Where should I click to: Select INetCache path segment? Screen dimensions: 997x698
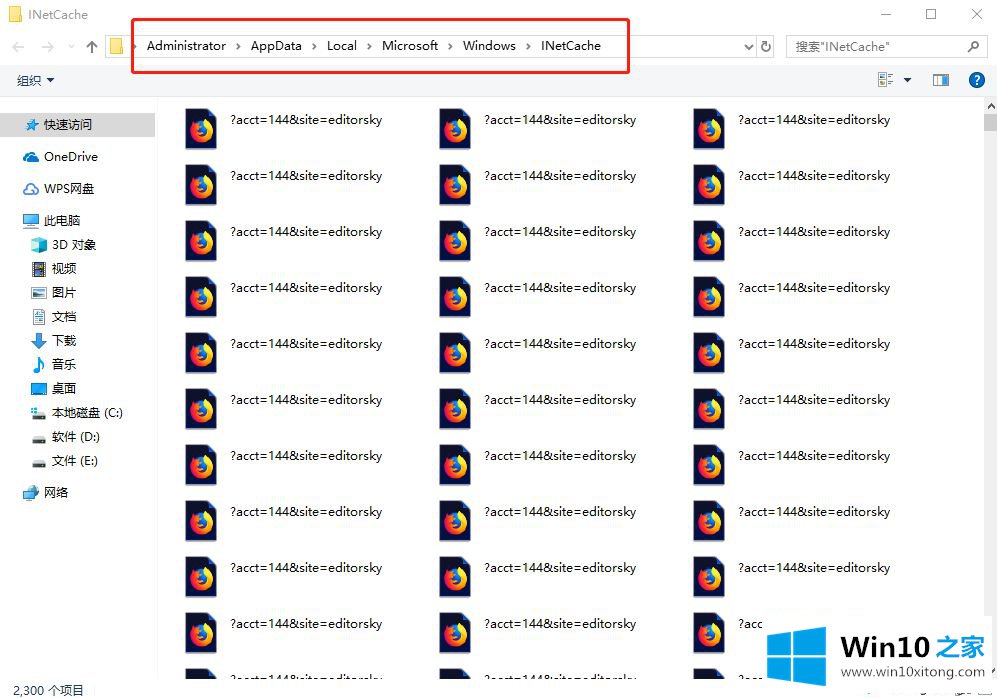pos(570,46)
